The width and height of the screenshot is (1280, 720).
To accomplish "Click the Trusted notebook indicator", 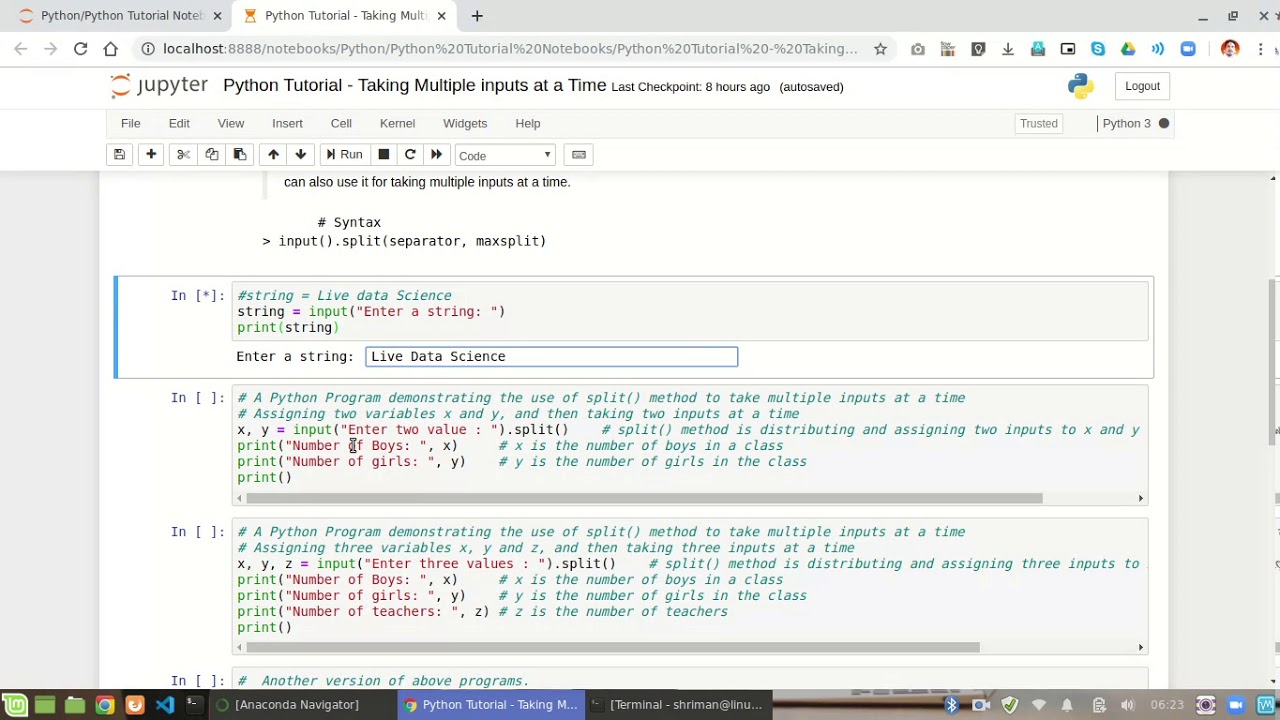I will click(x=1039, y=123).
